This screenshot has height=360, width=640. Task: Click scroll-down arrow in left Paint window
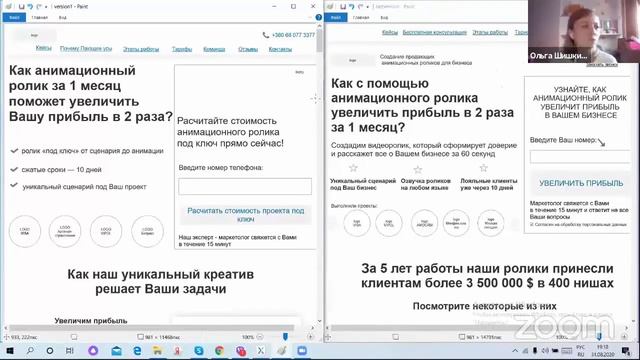point(319,321)
